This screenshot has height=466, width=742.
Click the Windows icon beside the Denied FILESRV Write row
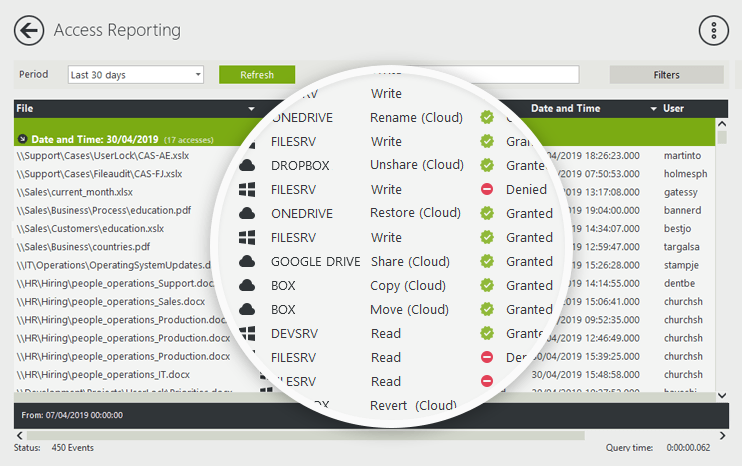click(245, 189)
